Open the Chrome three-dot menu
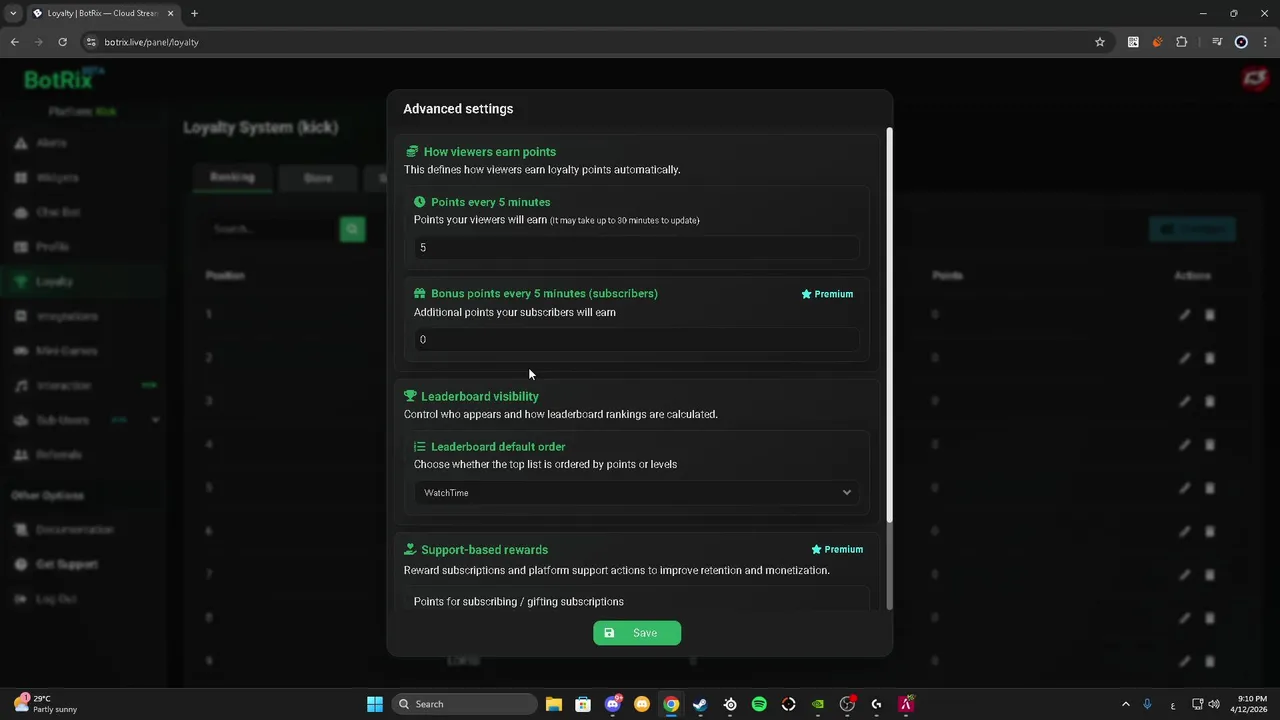 tap(1265, 42)
